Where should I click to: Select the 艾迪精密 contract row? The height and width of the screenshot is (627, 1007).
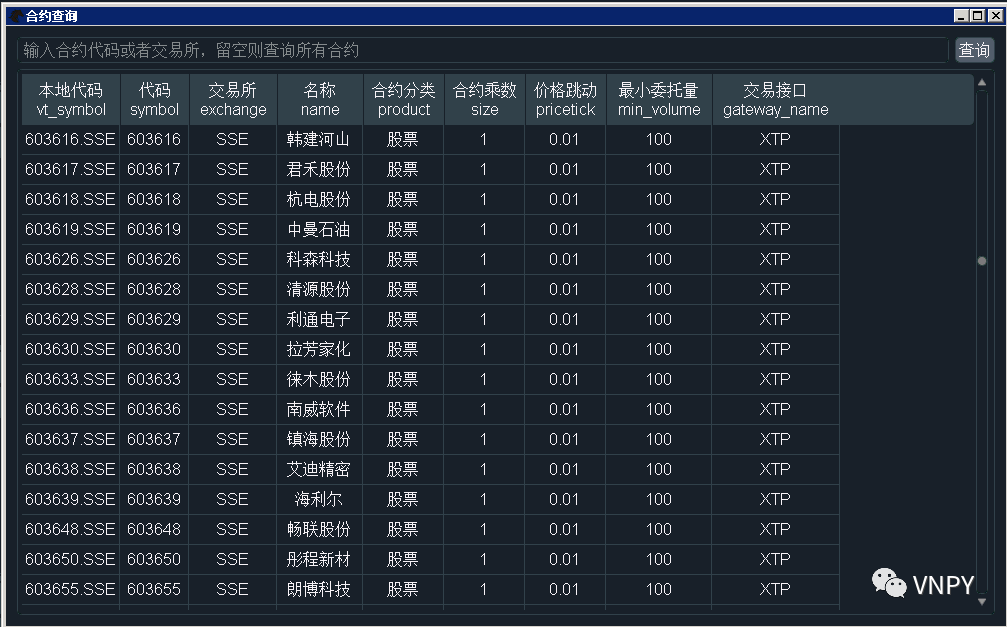coord(320,469)
